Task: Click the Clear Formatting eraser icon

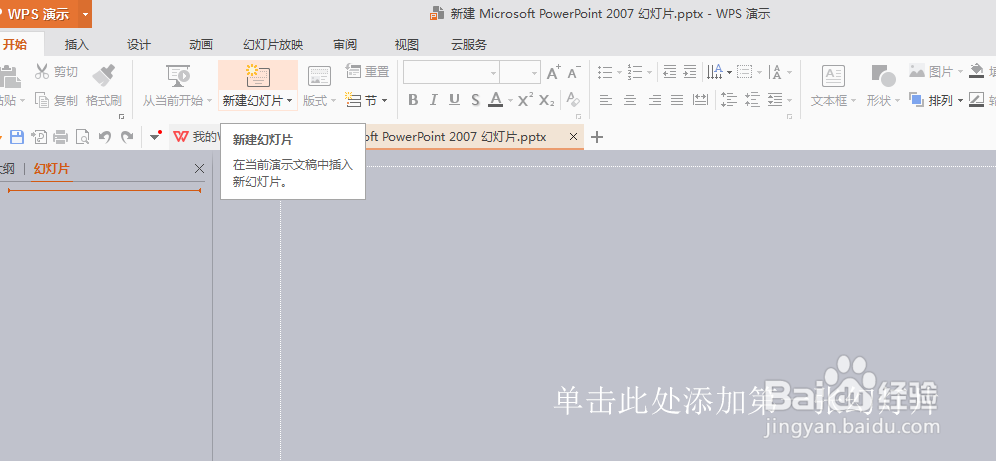Action: pos(572,100)
